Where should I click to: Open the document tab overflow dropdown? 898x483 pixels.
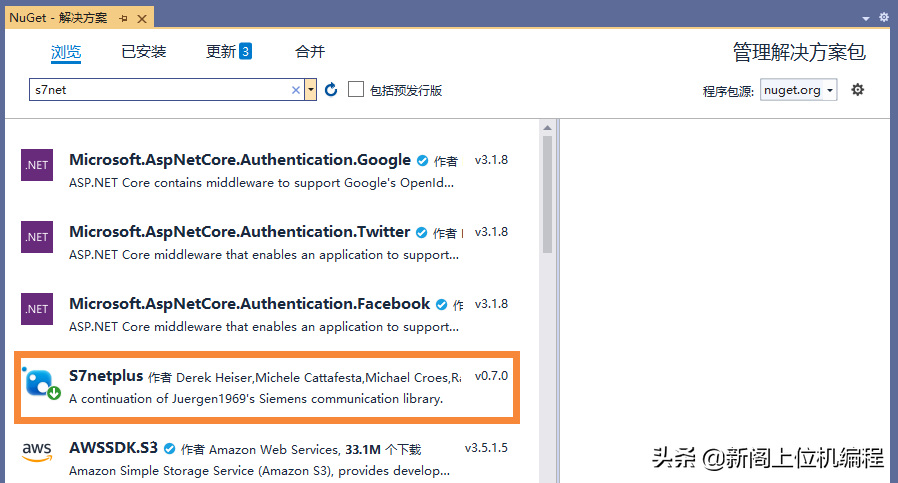(866, 18)
